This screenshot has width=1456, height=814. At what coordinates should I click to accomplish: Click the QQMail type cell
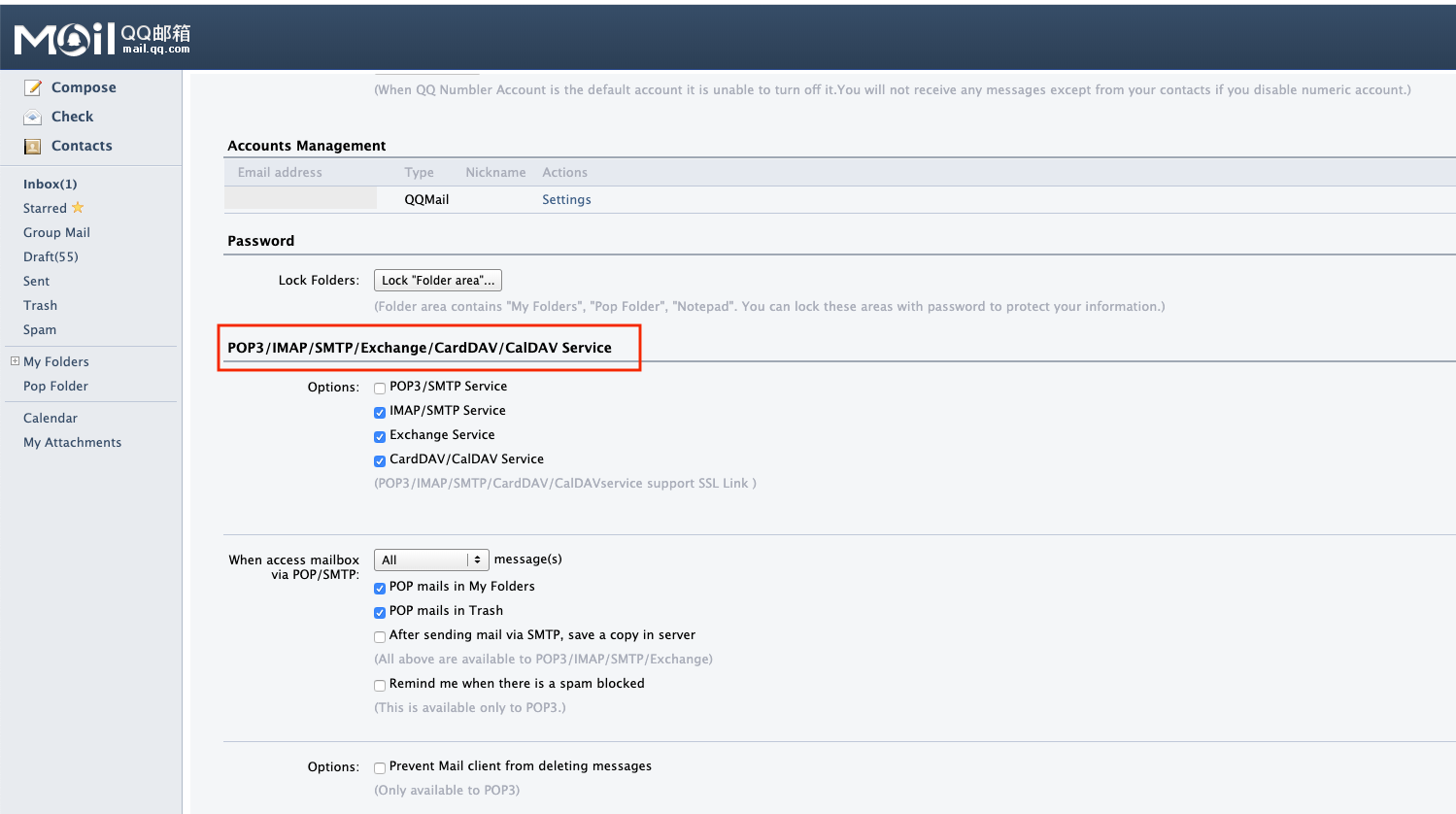pyautogui.click(x=426, y=199)
